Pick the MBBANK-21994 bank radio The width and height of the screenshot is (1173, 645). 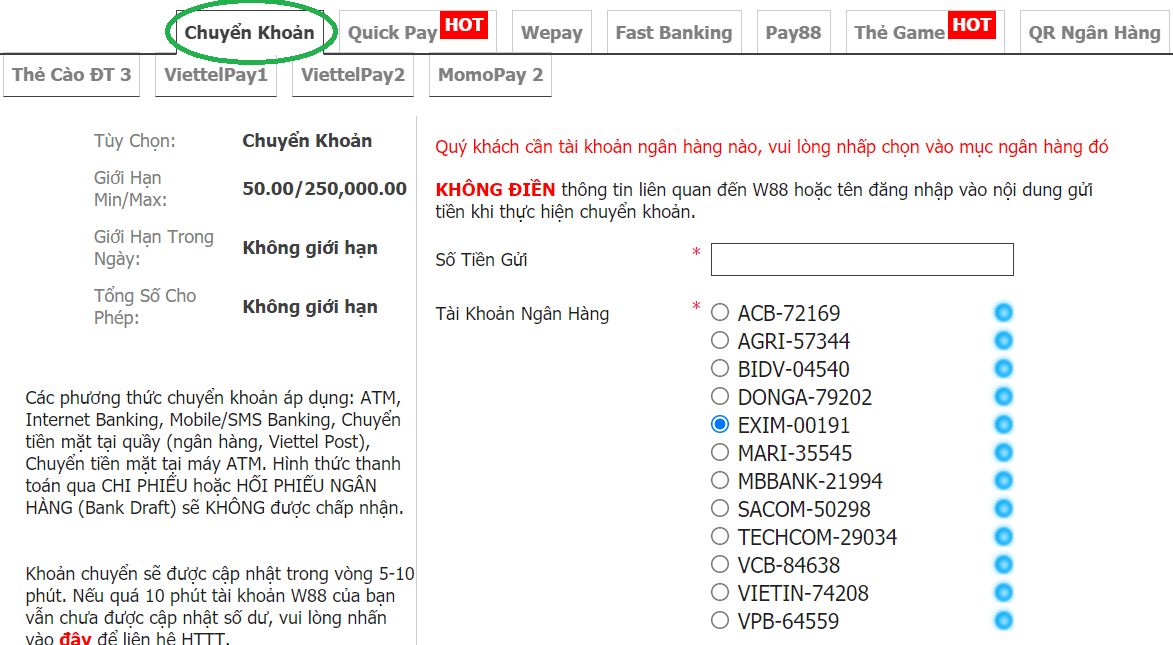click(720, 480)
